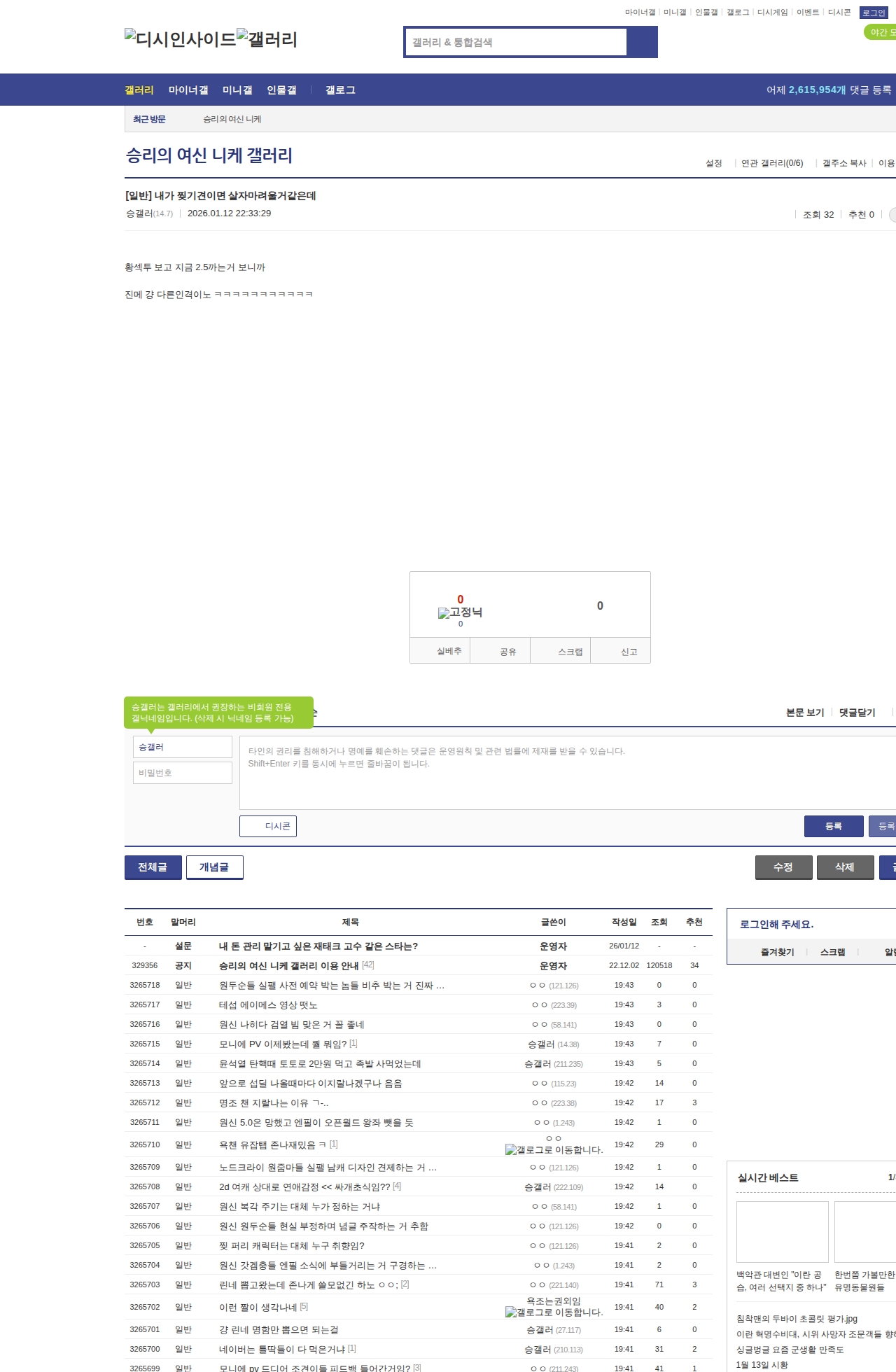Click the 디시인사이드 logo image
This screenshot has height=1372, width=896.
181,38
